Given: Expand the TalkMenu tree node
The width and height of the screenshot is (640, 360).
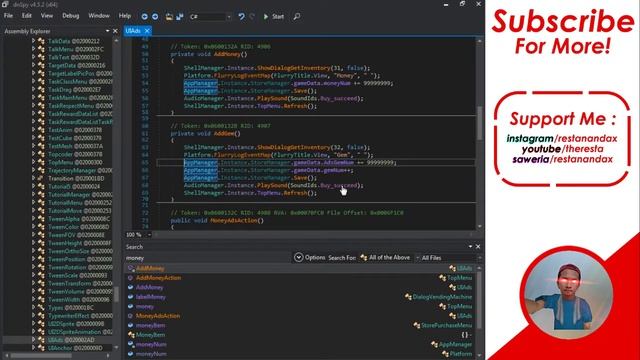Looking at the screenshot, I should click(x=33, y=49).
